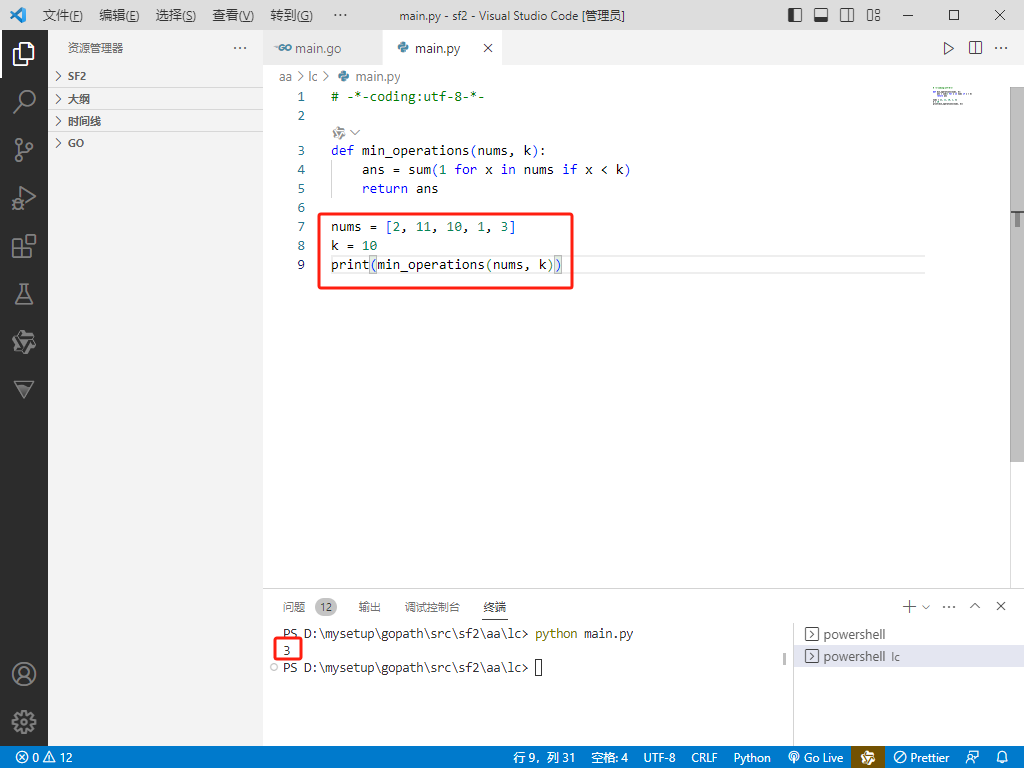Click the feedback icon in status bar
This screenshot has height=768, width=1024.
click(972, 758)
